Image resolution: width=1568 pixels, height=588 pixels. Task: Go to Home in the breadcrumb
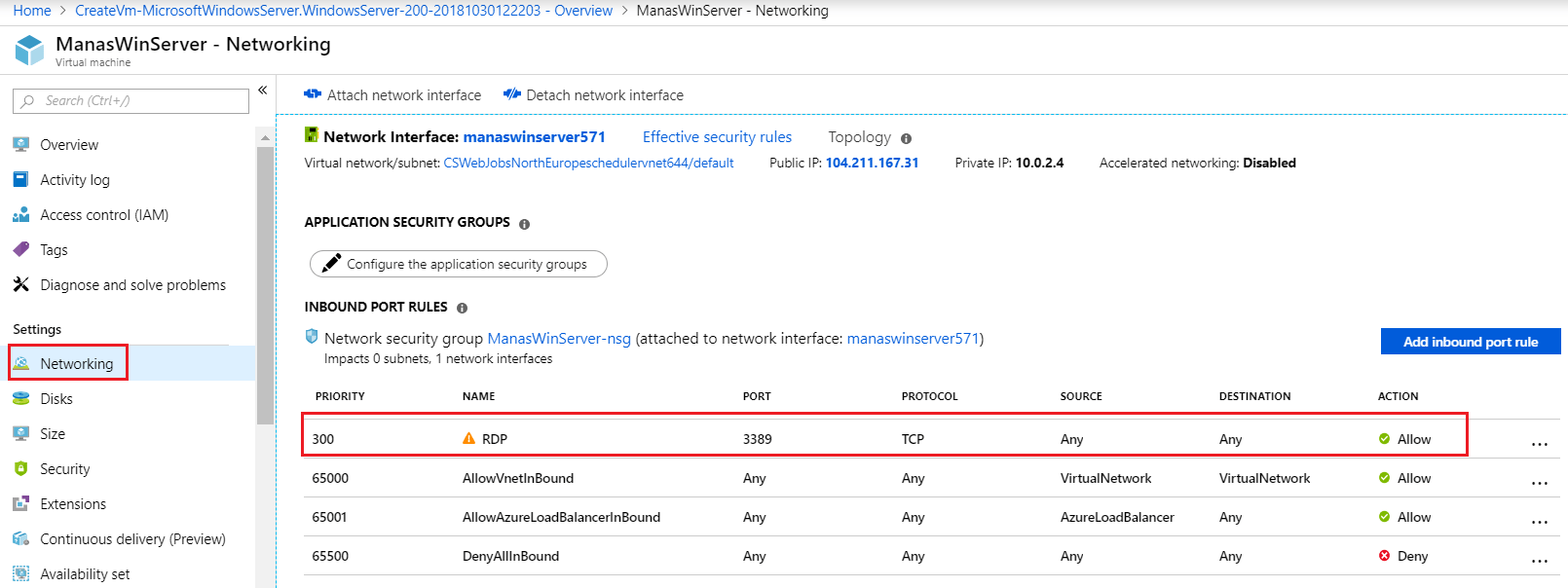click(32, 11)
